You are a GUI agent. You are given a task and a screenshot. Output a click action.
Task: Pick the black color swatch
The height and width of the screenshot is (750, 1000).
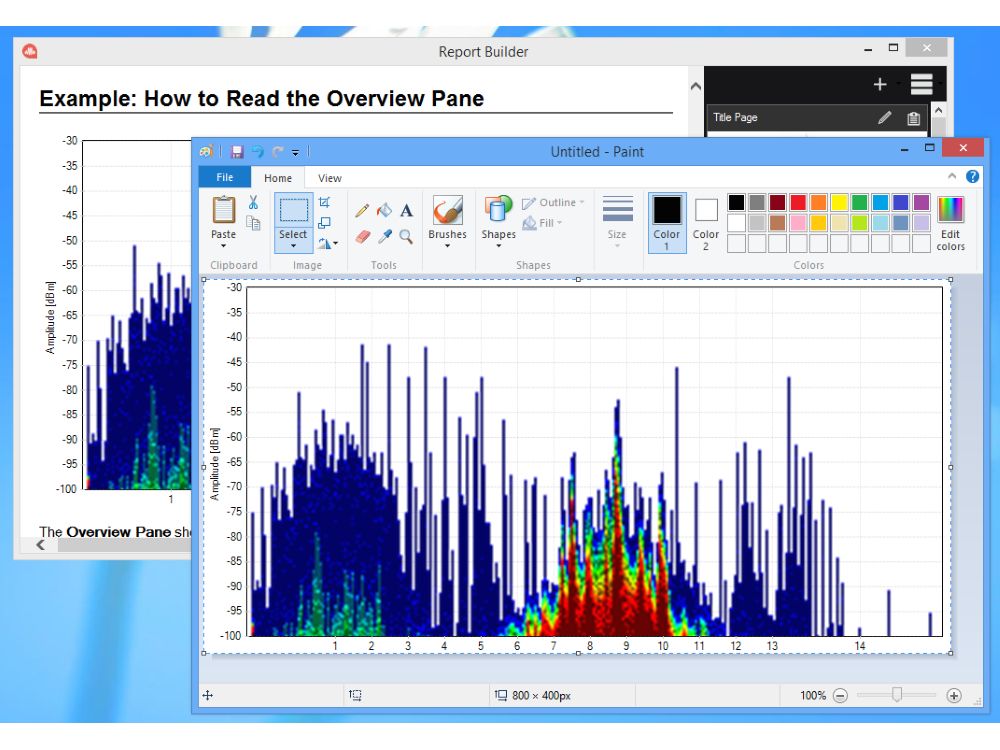tap(736, 202)
